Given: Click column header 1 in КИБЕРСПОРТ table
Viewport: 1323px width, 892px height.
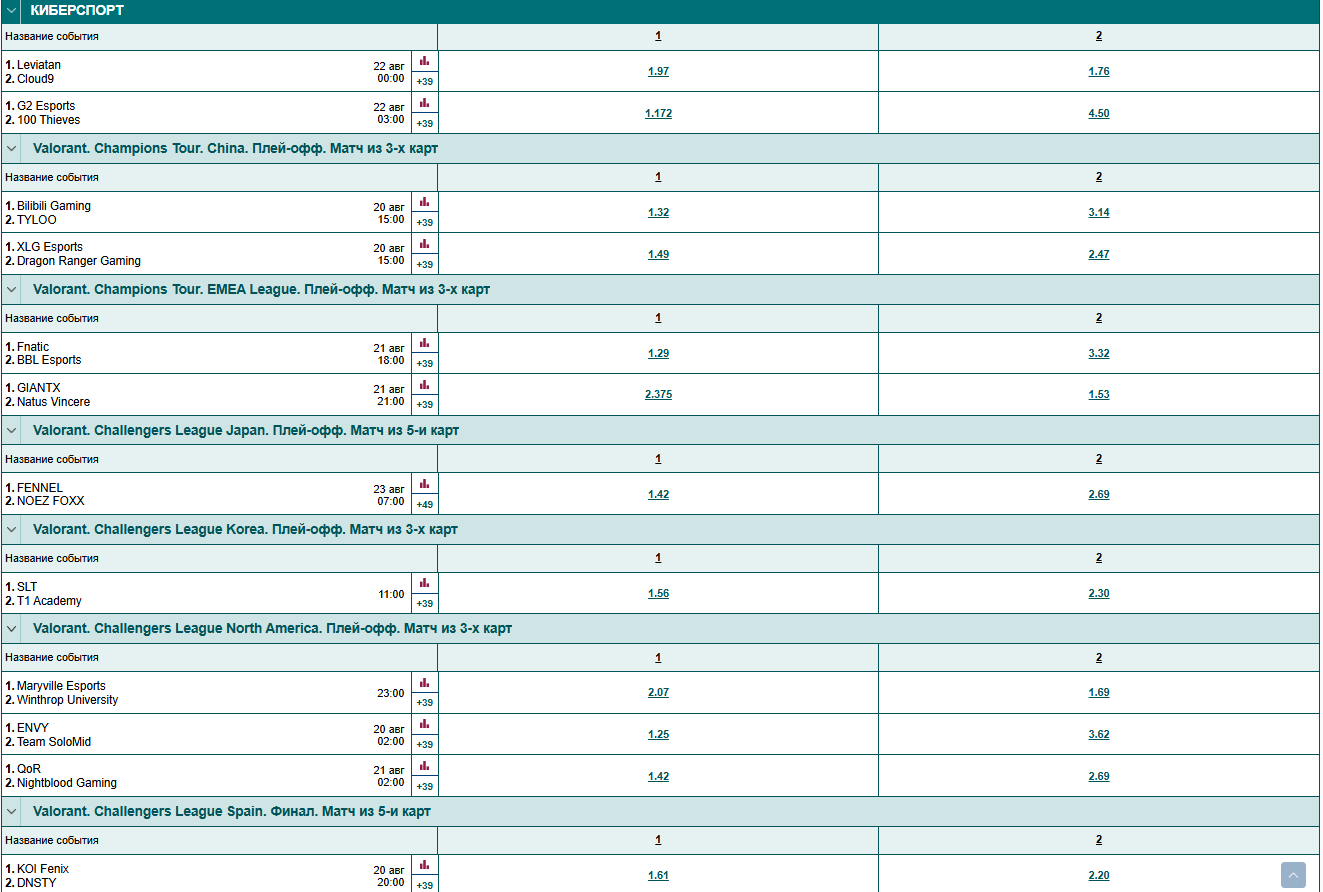Looking at the screenshot, I should (658, 36).
